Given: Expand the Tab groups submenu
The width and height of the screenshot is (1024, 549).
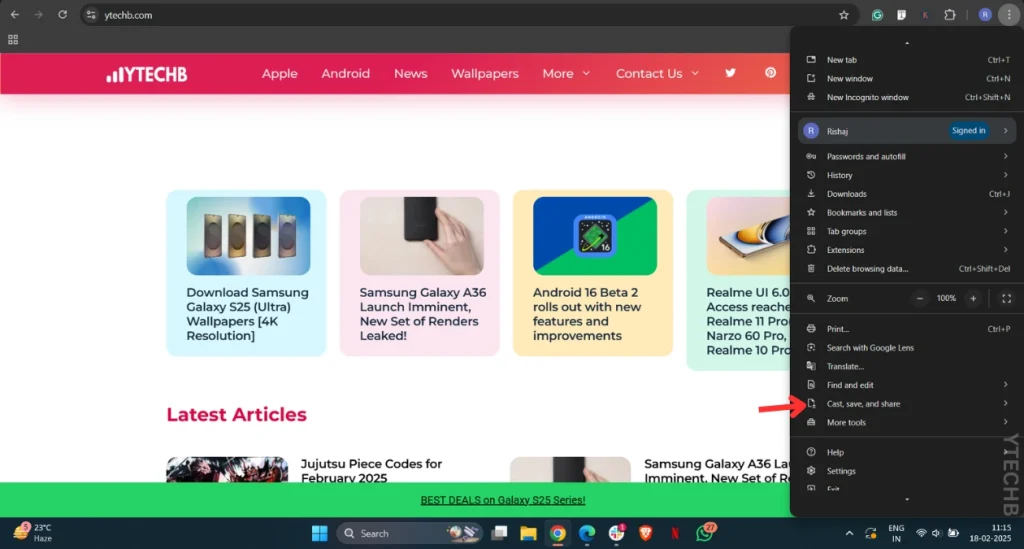Looking at the screenshot, I should click(x=908, y=231).
